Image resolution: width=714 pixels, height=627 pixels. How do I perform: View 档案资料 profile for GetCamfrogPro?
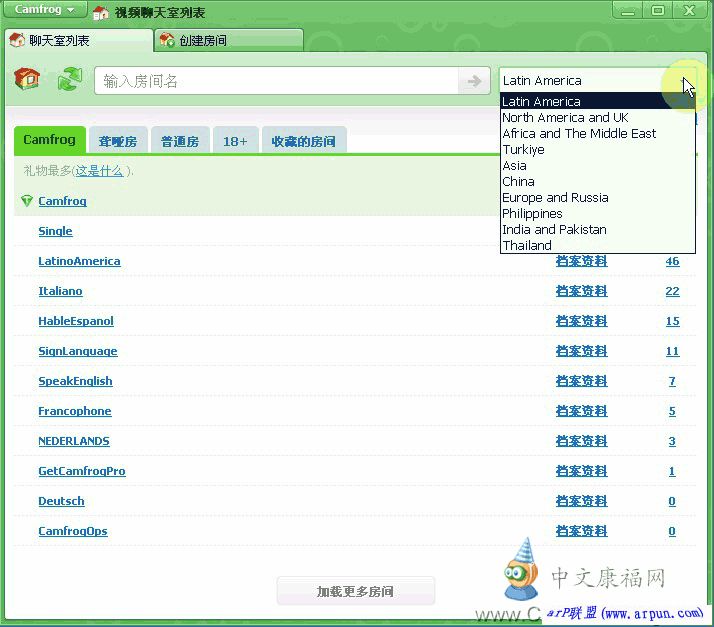point(581,471)
